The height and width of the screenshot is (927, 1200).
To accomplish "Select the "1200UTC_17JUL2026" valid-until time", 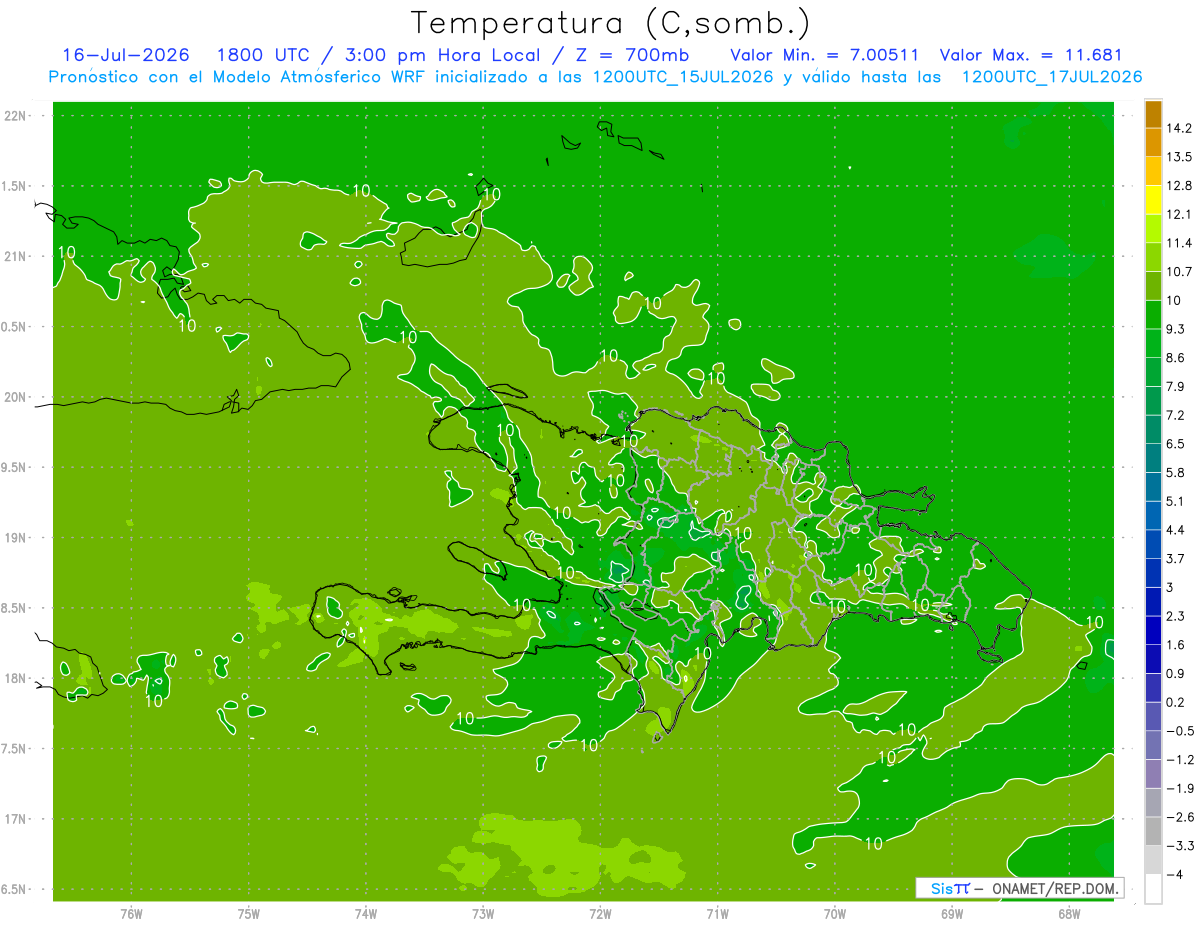I will [1051, 77].
